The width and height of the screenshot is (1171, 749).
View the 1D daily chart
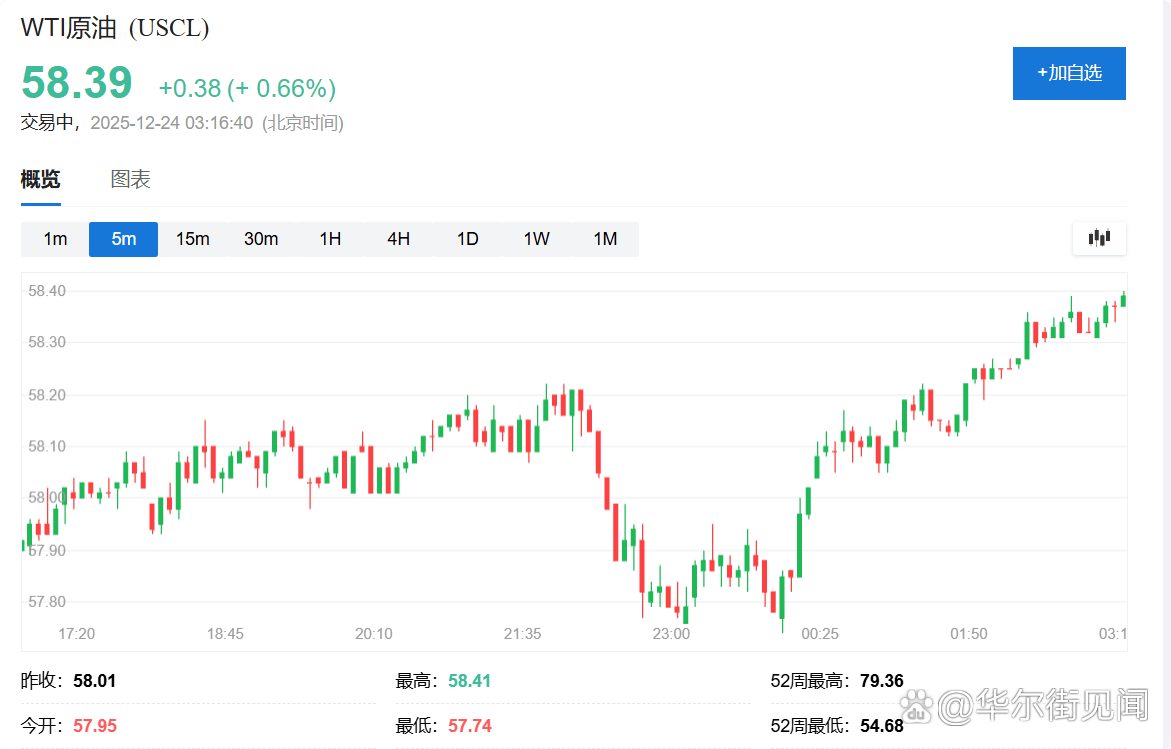[x=466, y=239]
